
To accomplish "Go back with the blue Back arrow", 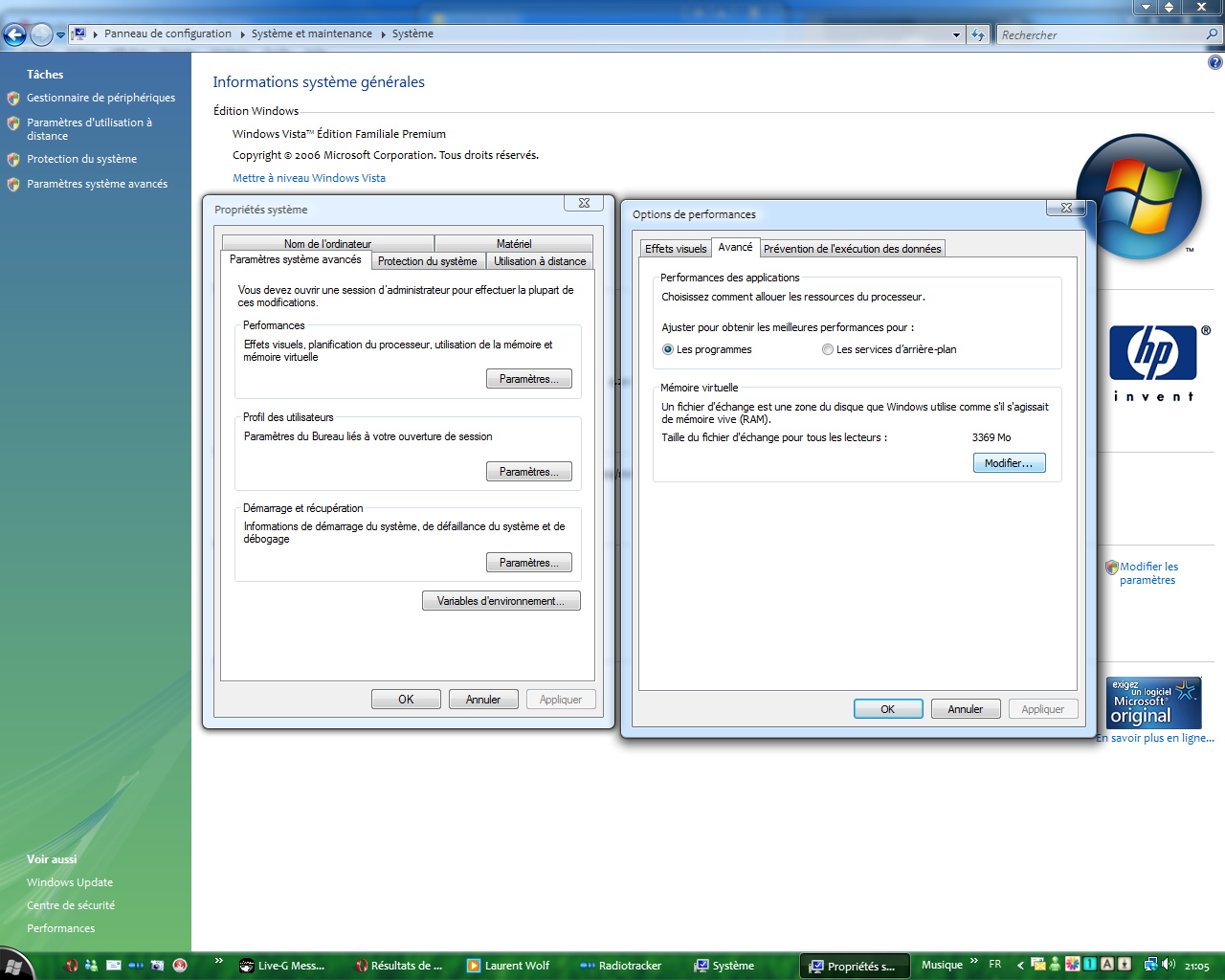I will click(x=14, y=34).
